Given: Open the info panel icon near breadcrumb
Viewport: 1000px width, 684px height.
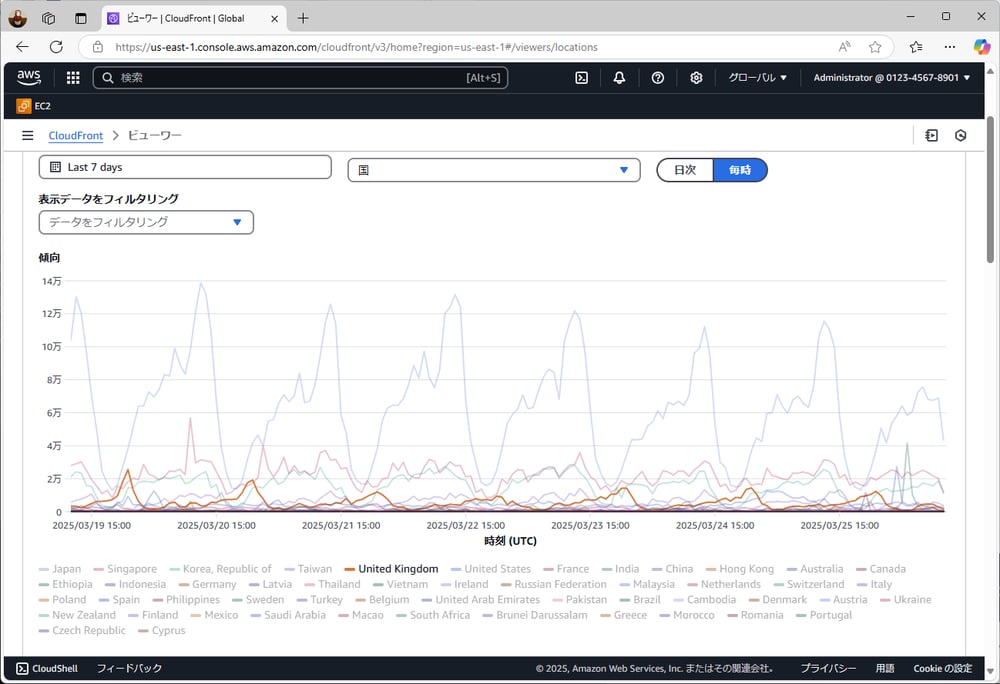Looking at the screenshot, I should click(931, 135).
